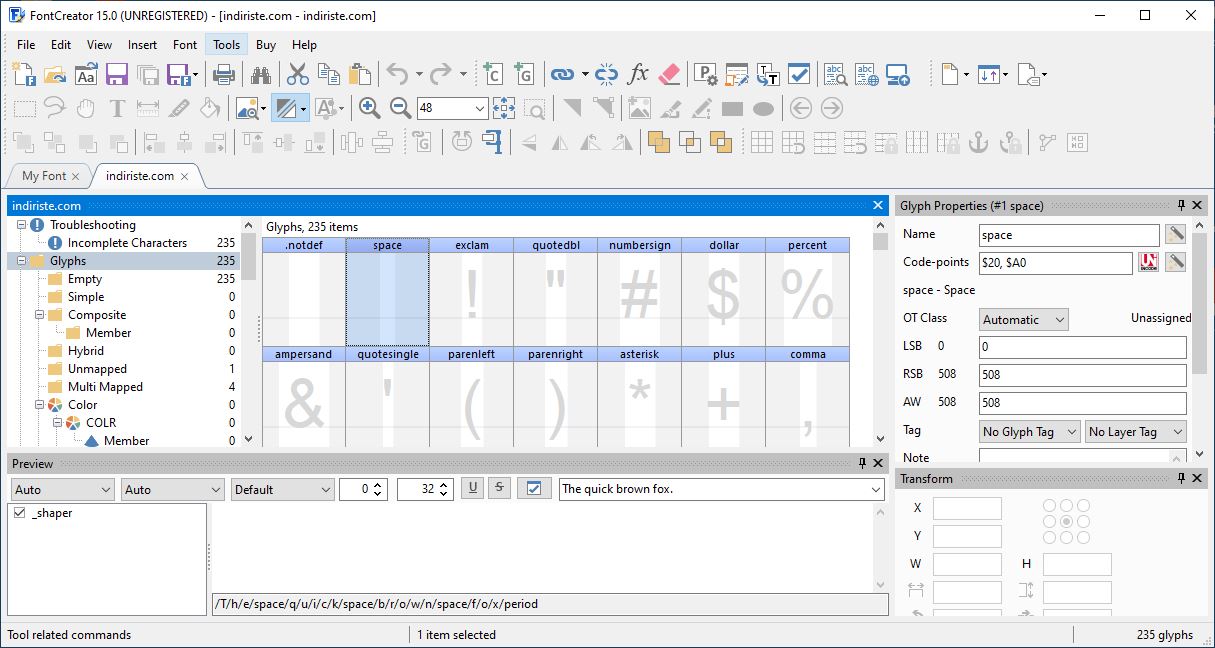
Task: Print the font with the printer icon
Action: point(224,74)
